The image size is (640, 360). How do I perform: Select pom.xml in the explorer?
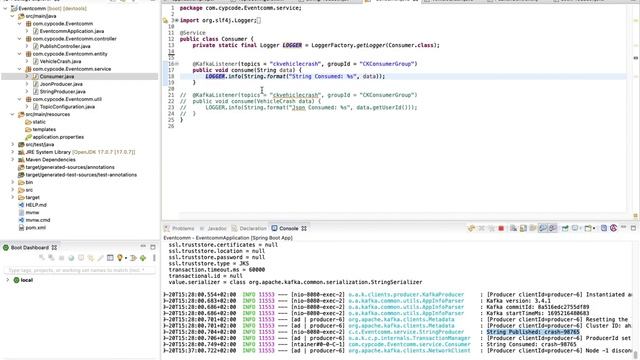[36, 227]
